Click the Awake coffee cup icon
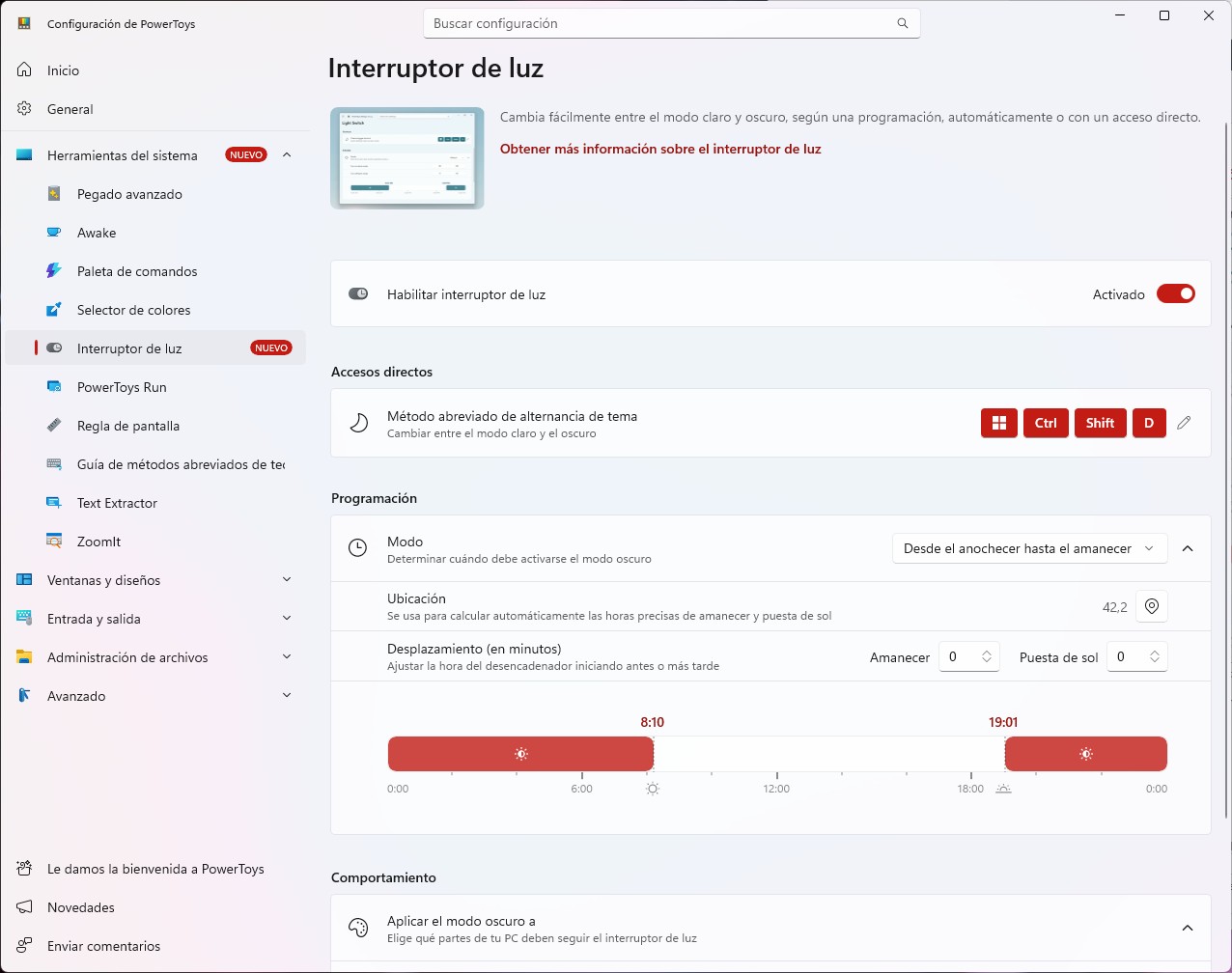Image resolution: width=1232 pixels, height=973 pixels. pyautogui.click(x=55, y=233)
